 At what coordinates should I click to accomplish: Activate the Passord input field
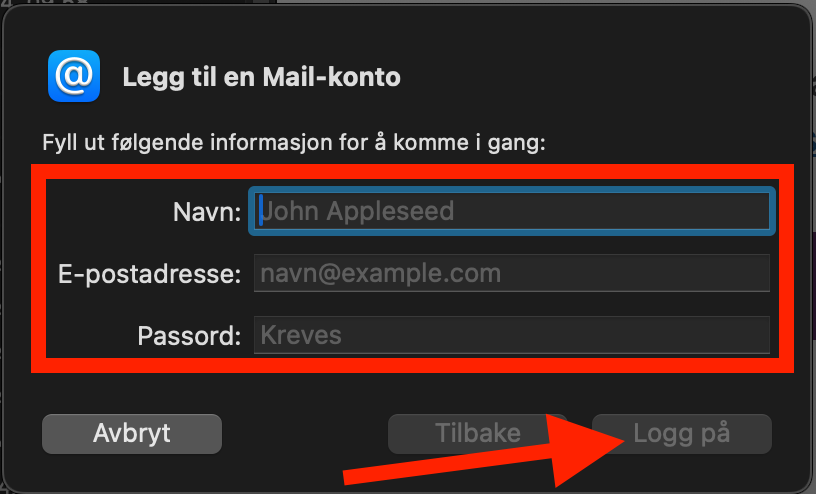coord(512,335)
